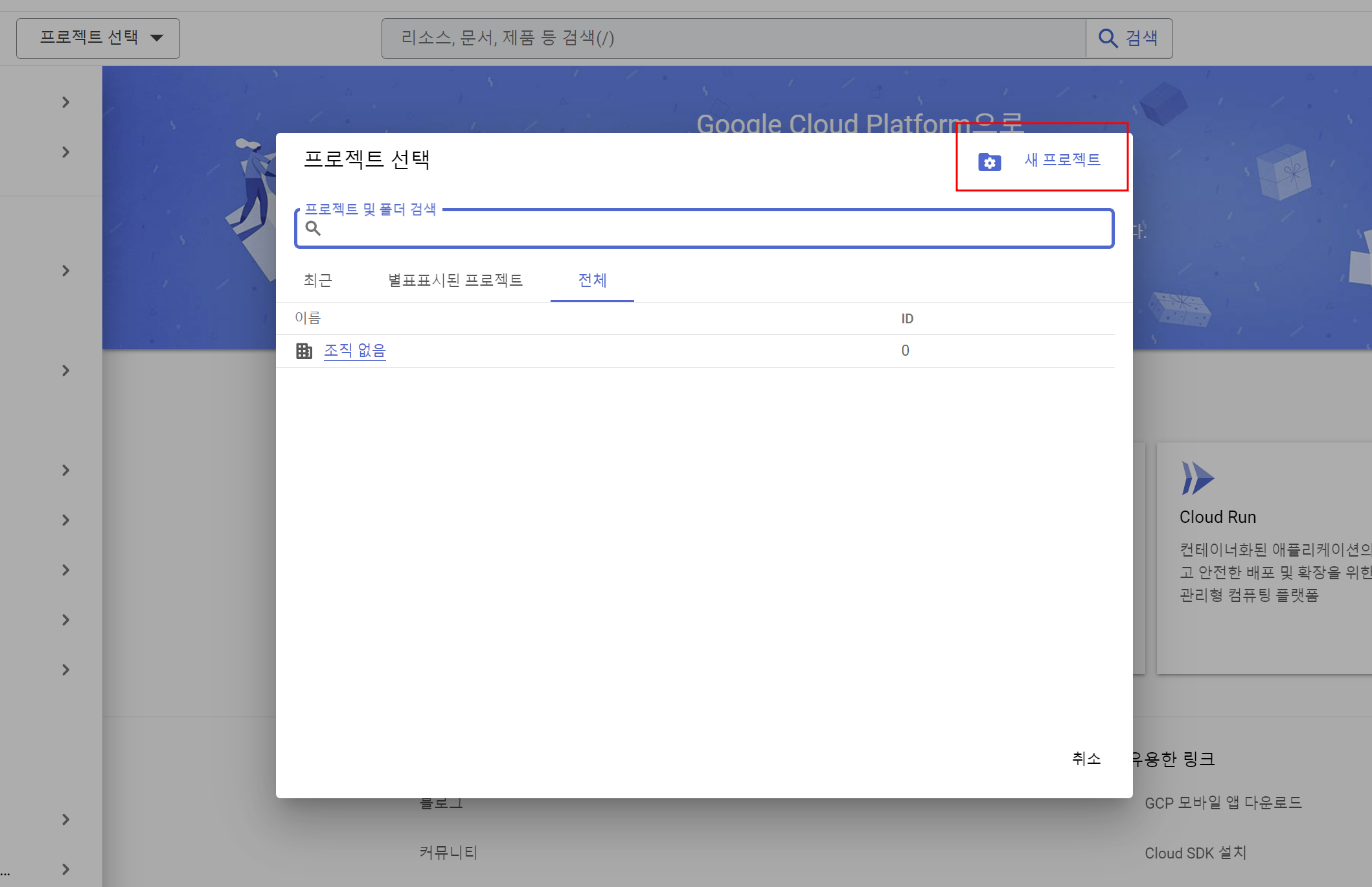This screenshot has height=887, width=1372.
Task: Select the 전체 tab
Action: pyautogui.click(x=592, y=280)
